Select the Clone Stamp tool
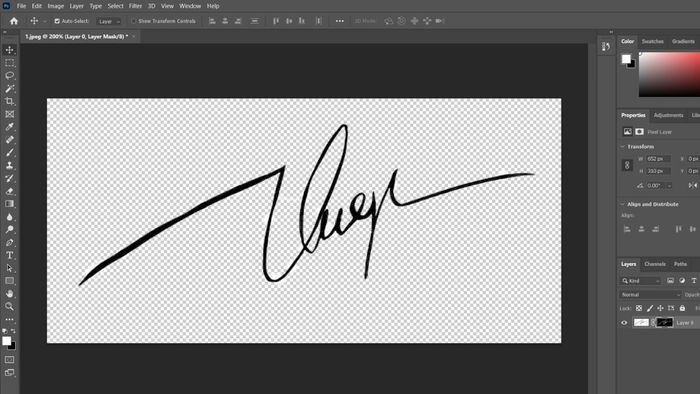This screenshot has height=394, width=700. coord(9,166)
